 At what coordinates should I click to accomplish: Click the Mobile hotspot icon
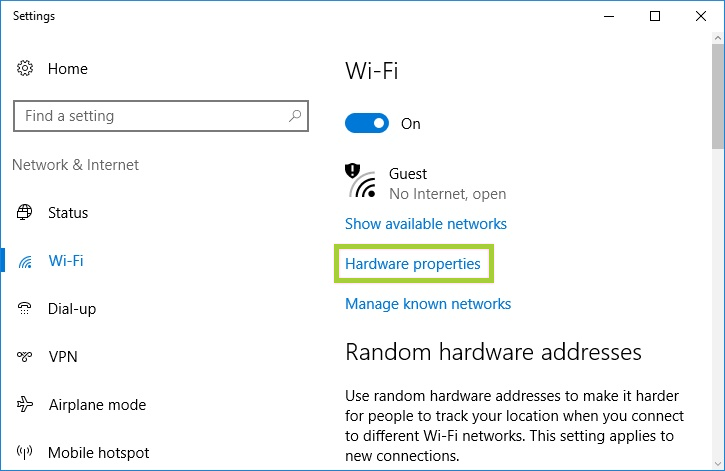coord(25,452)
